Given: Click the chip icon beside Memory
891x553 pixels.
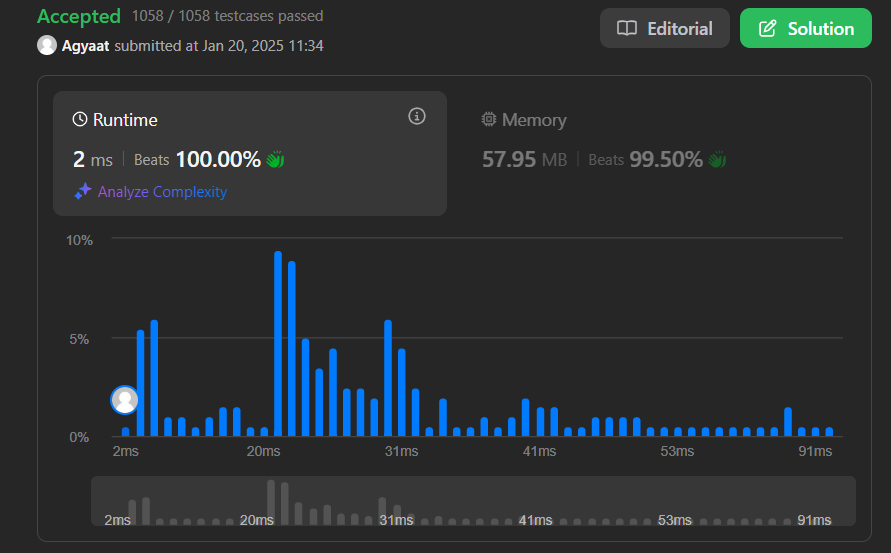Looking at the screenshot, I should point(489,120).
